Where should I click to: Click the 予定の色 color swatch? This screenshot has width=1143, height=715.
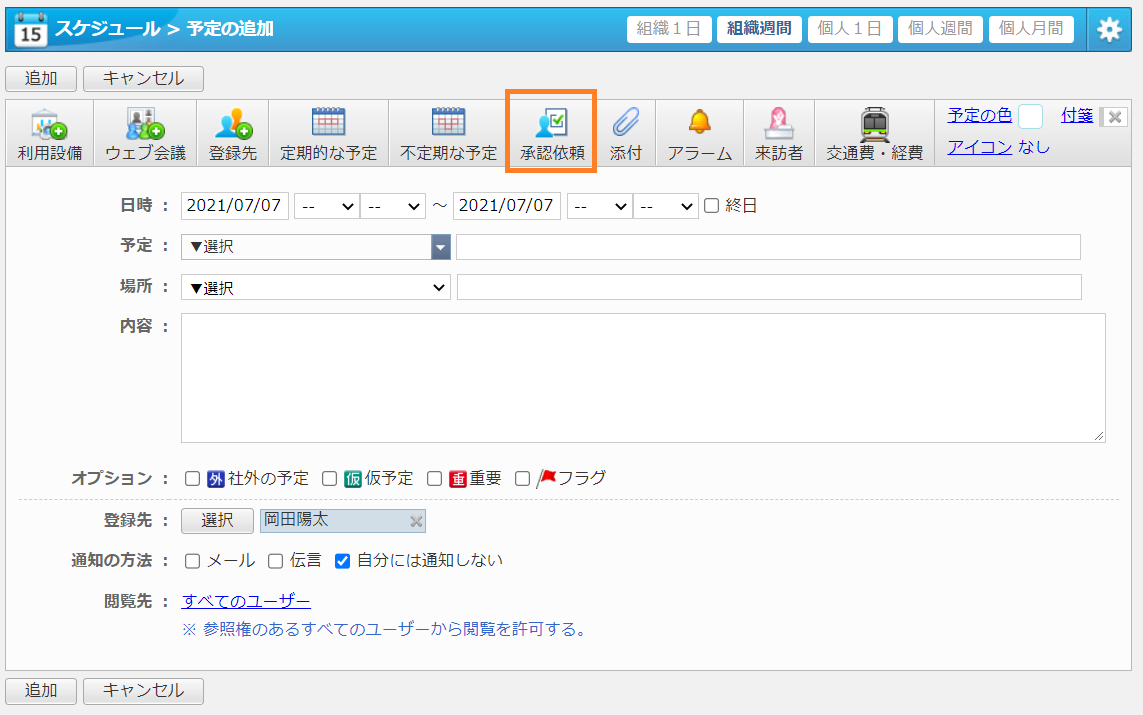click(x=1030, y=116)
